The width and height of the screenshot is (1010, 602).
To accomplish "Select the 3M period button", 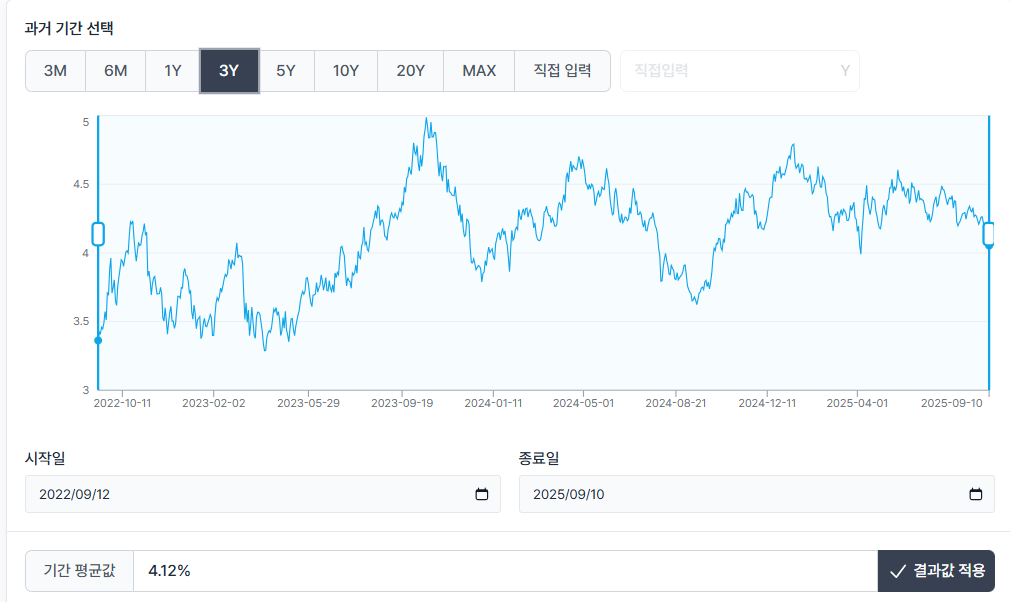I will click(x=55, y=71).
